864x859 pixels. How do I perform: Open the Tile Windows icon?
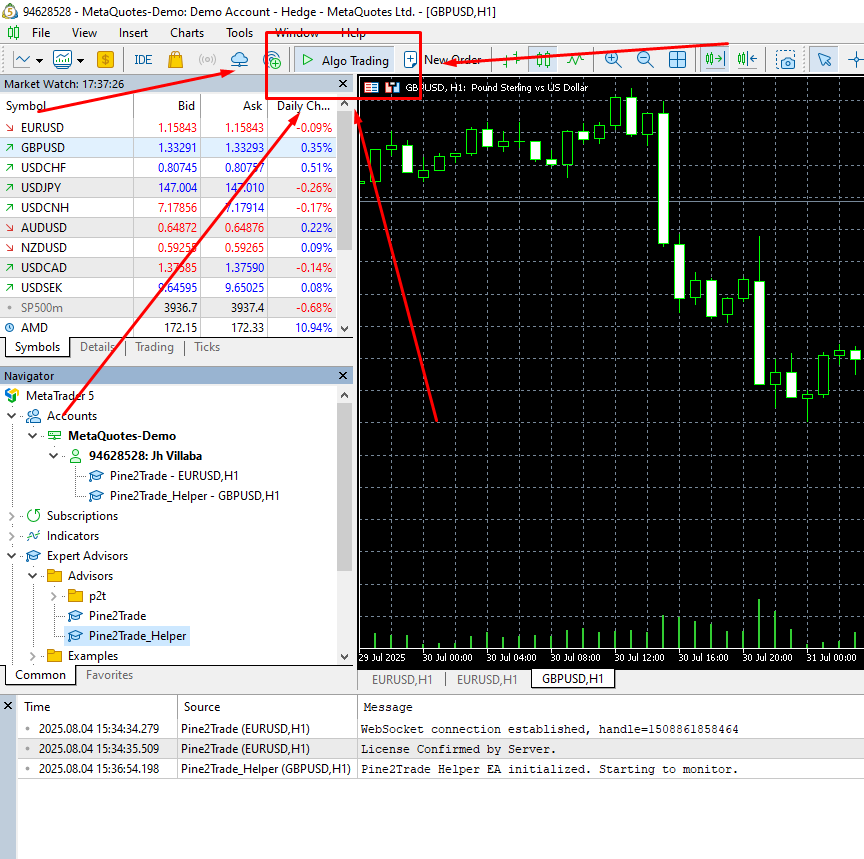pyautogui.click(x=678, y=60)
